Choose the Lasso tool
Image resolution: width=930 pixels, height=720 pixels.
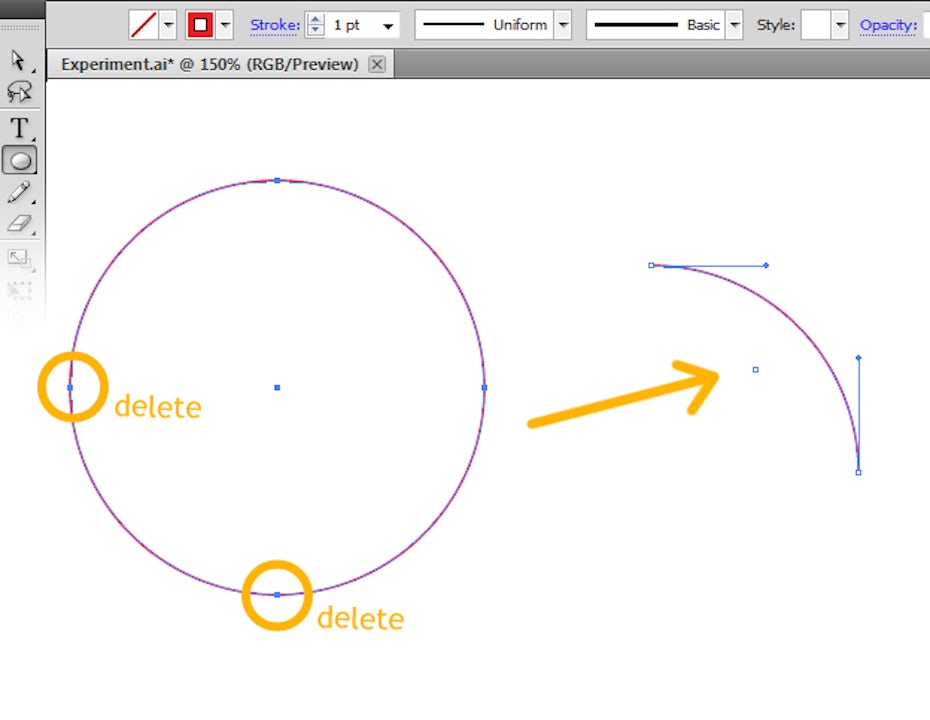(19, 93)
